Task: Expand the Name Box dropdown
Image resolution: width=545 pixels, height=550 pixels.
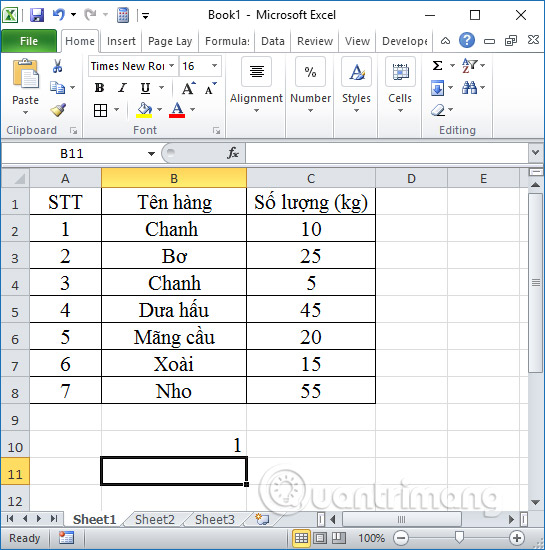Action: (151, 154)
